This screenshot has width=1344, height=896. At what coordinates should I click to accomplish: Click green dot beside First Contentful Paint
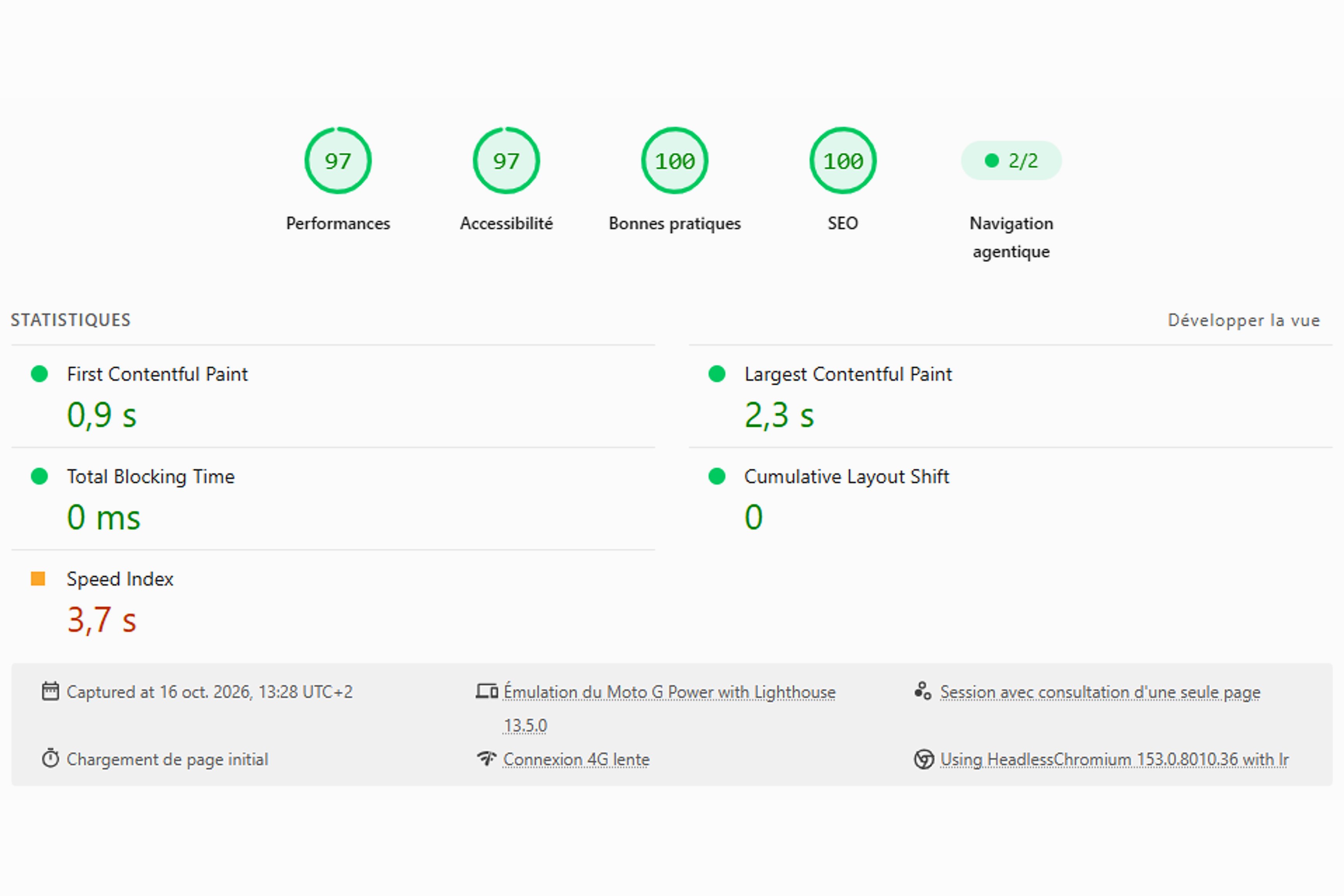(x=39, y=374)
